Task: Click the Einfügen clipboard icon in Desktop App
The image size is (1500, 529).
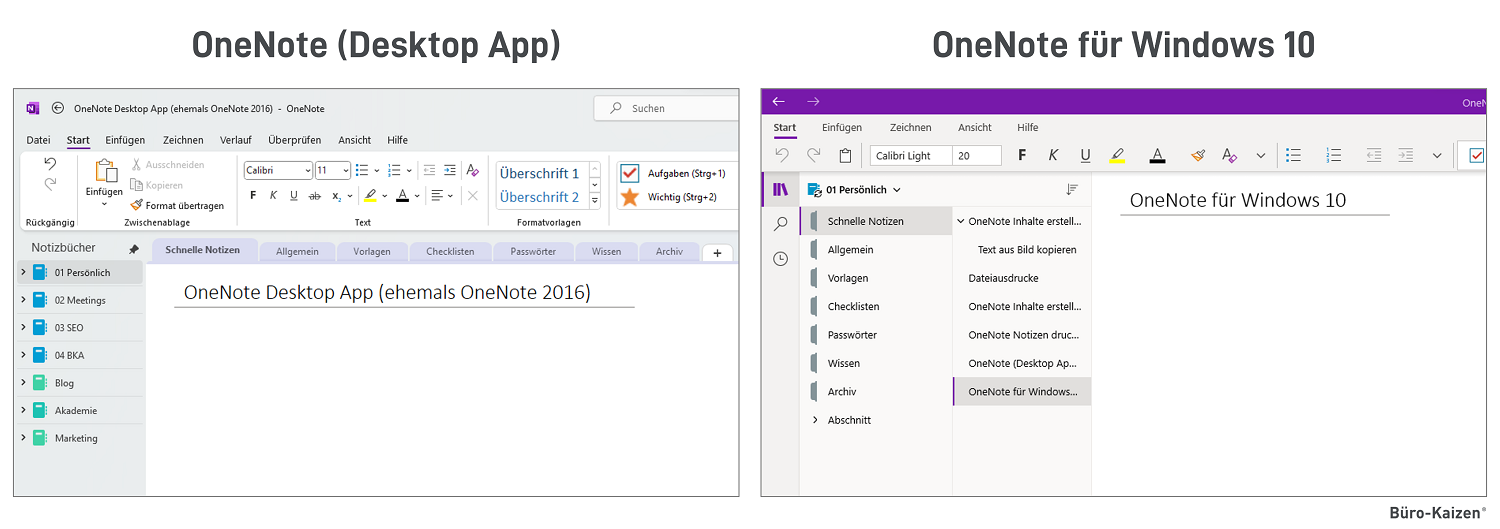Action: tap(105, 171)
